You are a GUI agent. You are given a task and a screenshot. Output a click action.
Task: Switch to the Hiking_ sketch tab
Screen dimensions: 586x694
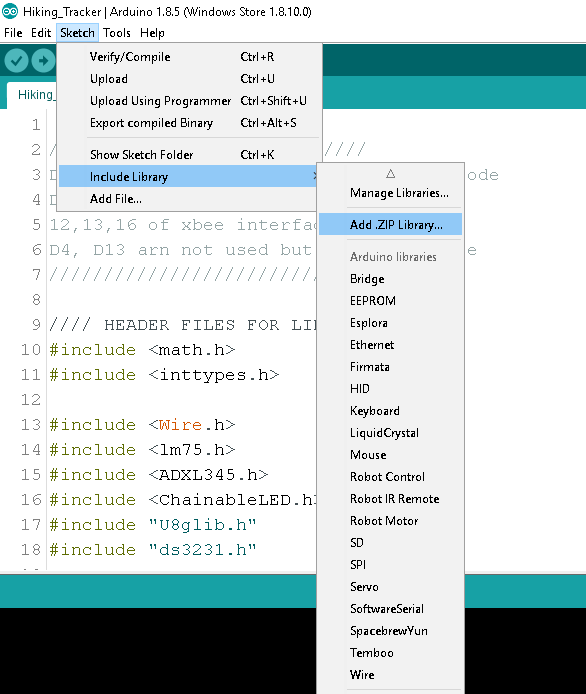pyautogui.click(x=32, y=95)
